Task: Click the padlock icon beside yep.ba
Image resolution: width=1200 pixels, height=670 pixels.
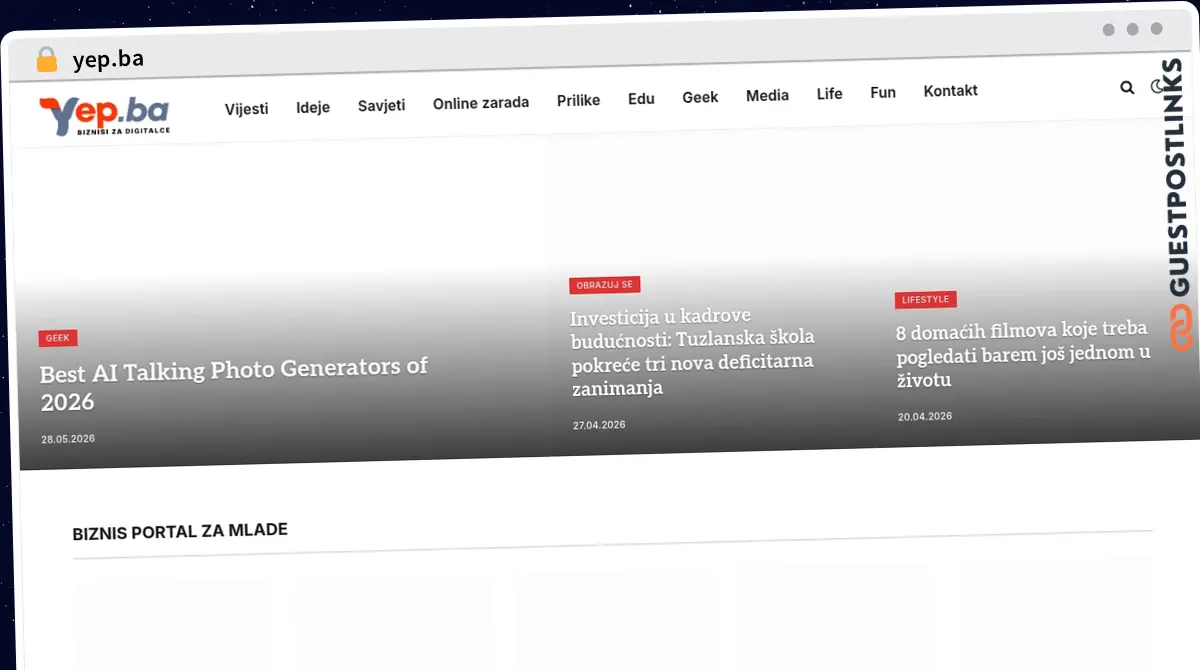Action: click(x=47, y=60)
